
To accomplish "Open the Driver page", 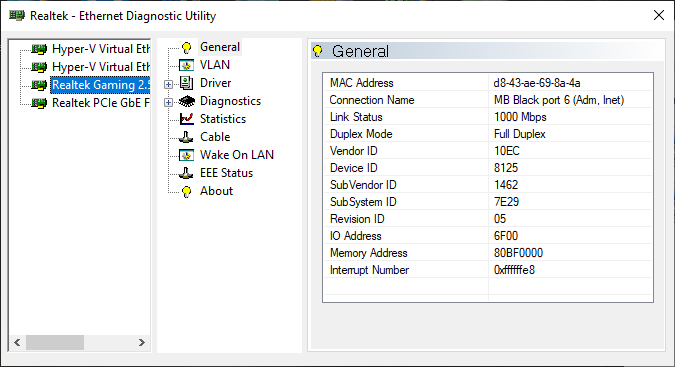I will 216,83.
